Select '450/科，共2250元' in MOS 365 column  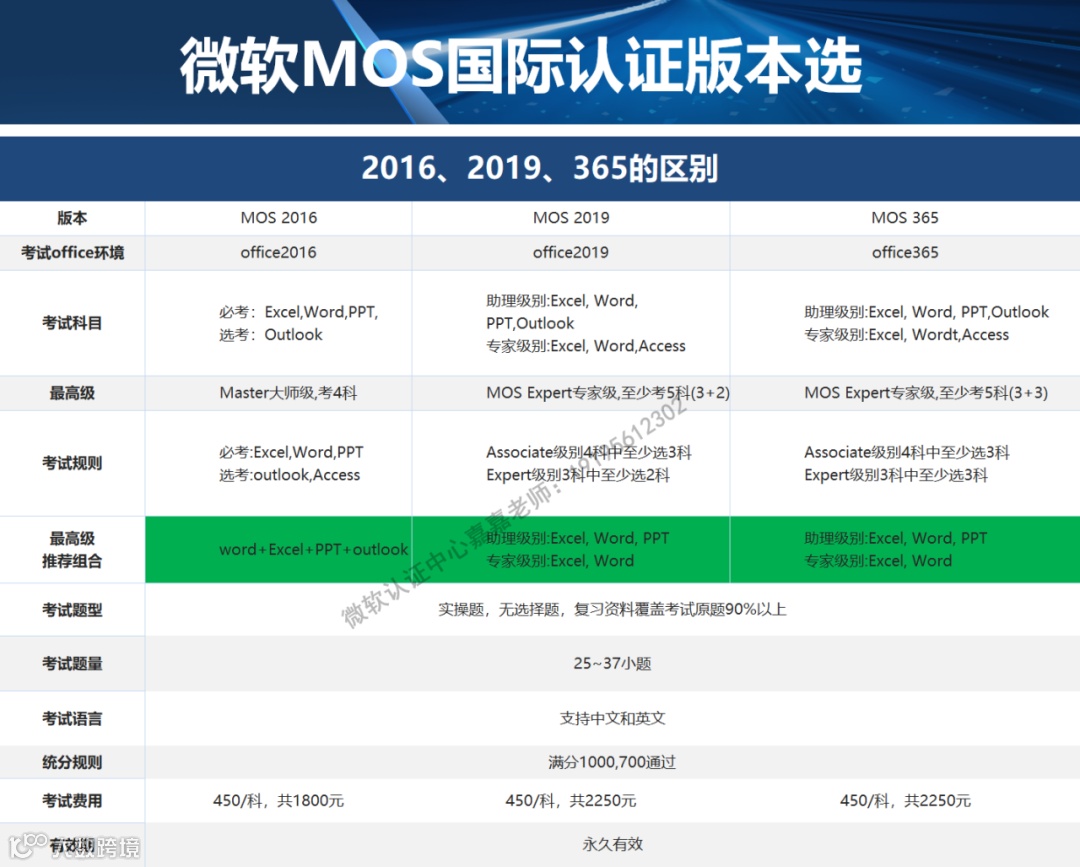(x=905, y=800)
